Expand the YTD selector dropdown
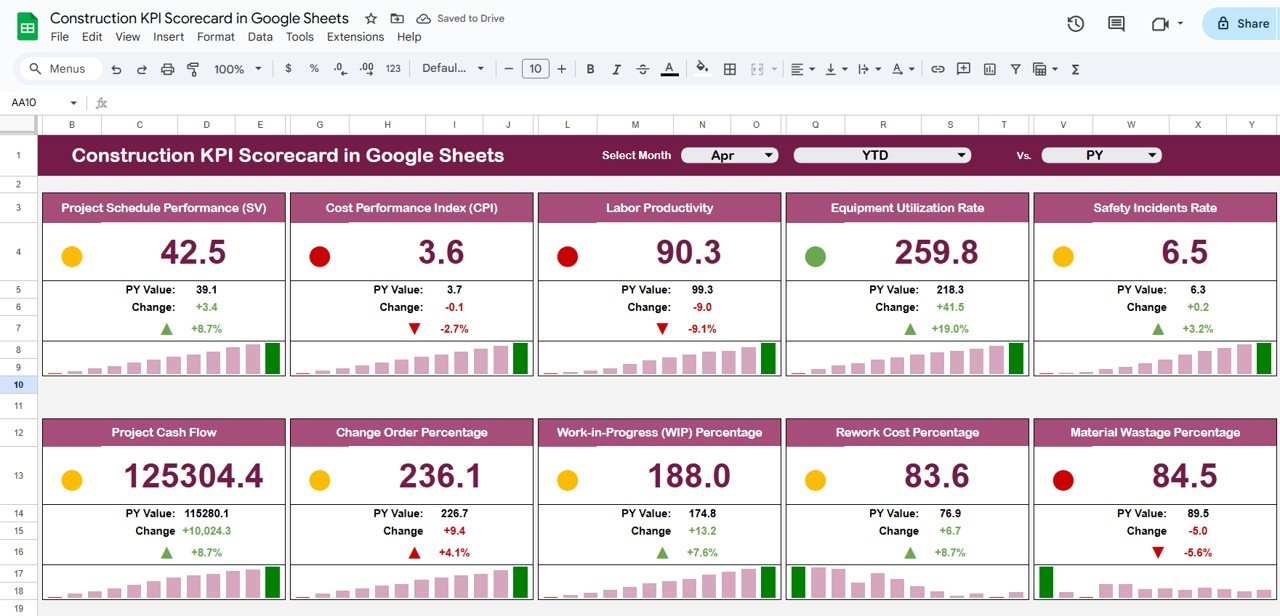The image size is (1280, 616). (881, 155)
